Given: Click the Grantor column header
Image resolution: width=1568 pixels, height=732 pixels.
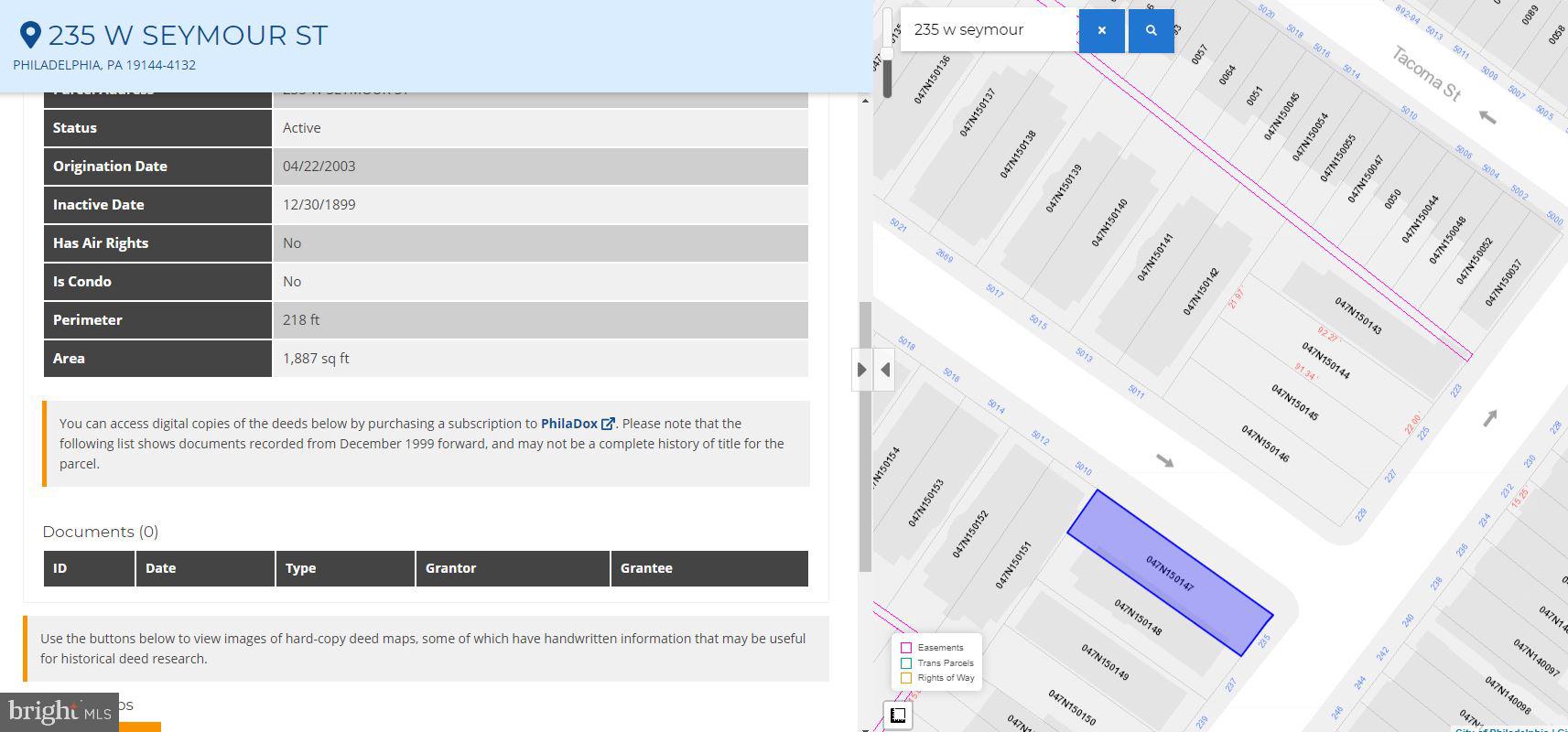Looking at the screenshot, I should pyautogui.click(x=513, y=568).
